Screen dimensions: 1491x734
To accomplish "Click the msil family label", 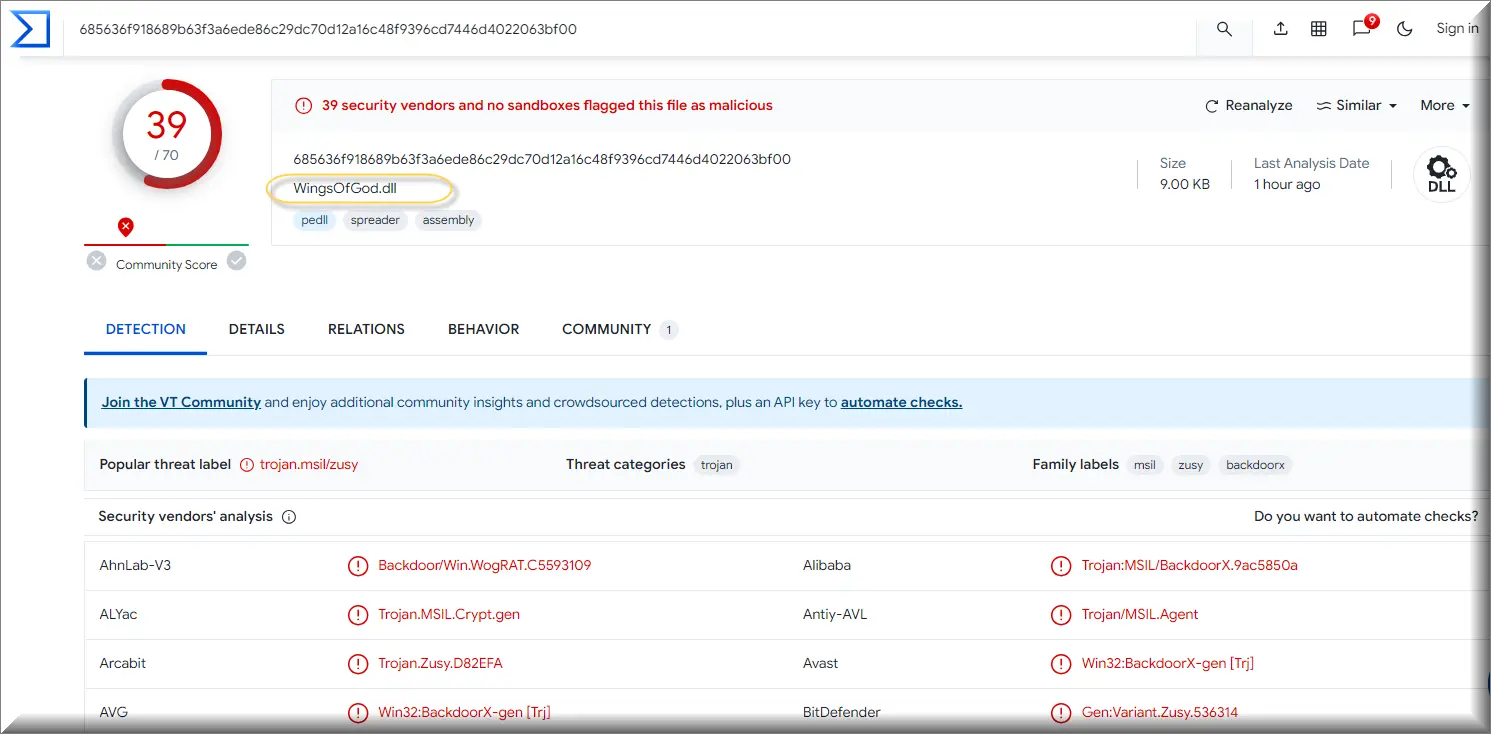I will click(x=1145, y=465).
